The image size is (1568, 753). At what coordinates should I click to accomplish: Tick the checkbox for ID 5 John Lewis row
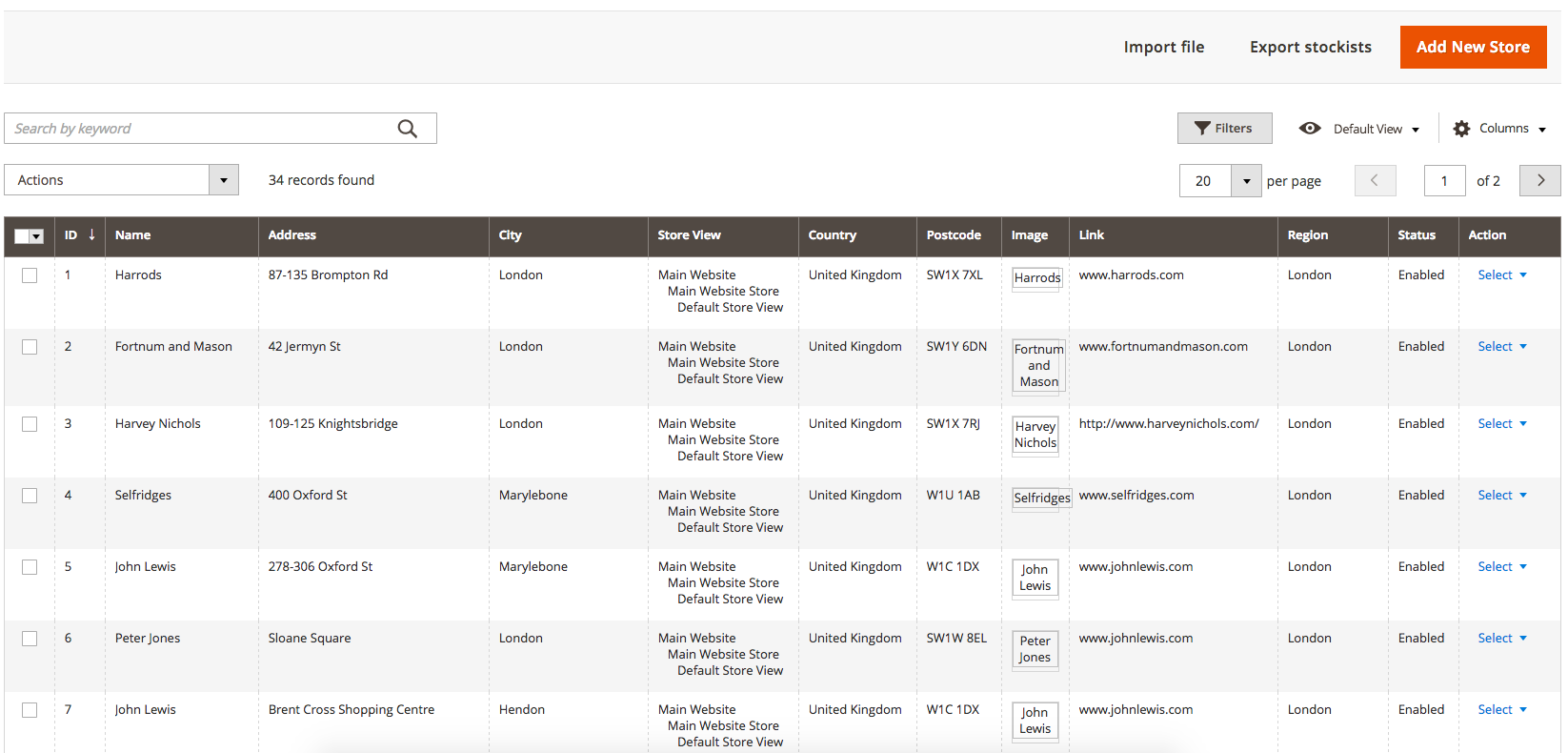[30, 567]
